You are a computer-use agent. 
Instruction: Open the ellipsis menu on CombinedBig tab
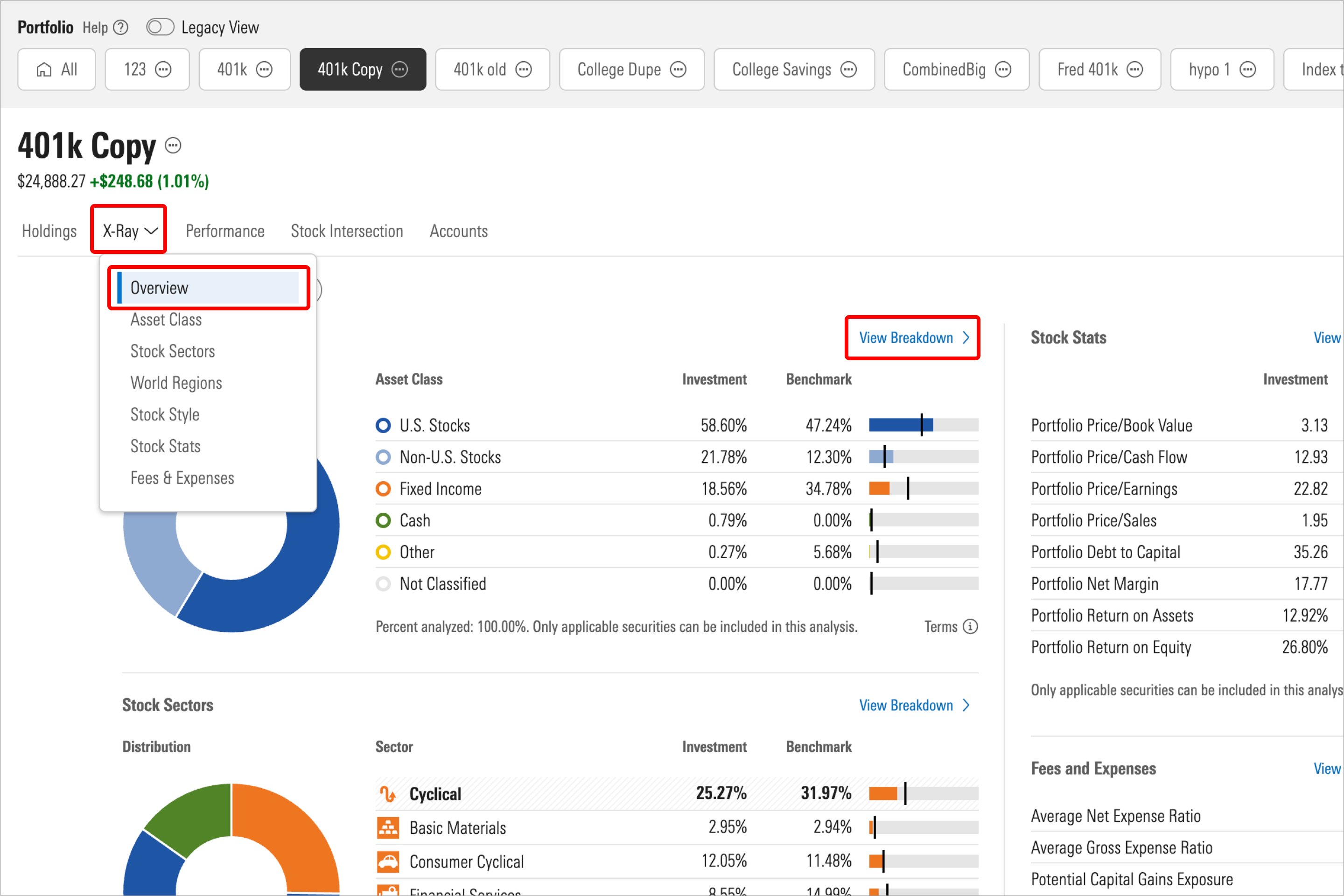(1003, 69)
